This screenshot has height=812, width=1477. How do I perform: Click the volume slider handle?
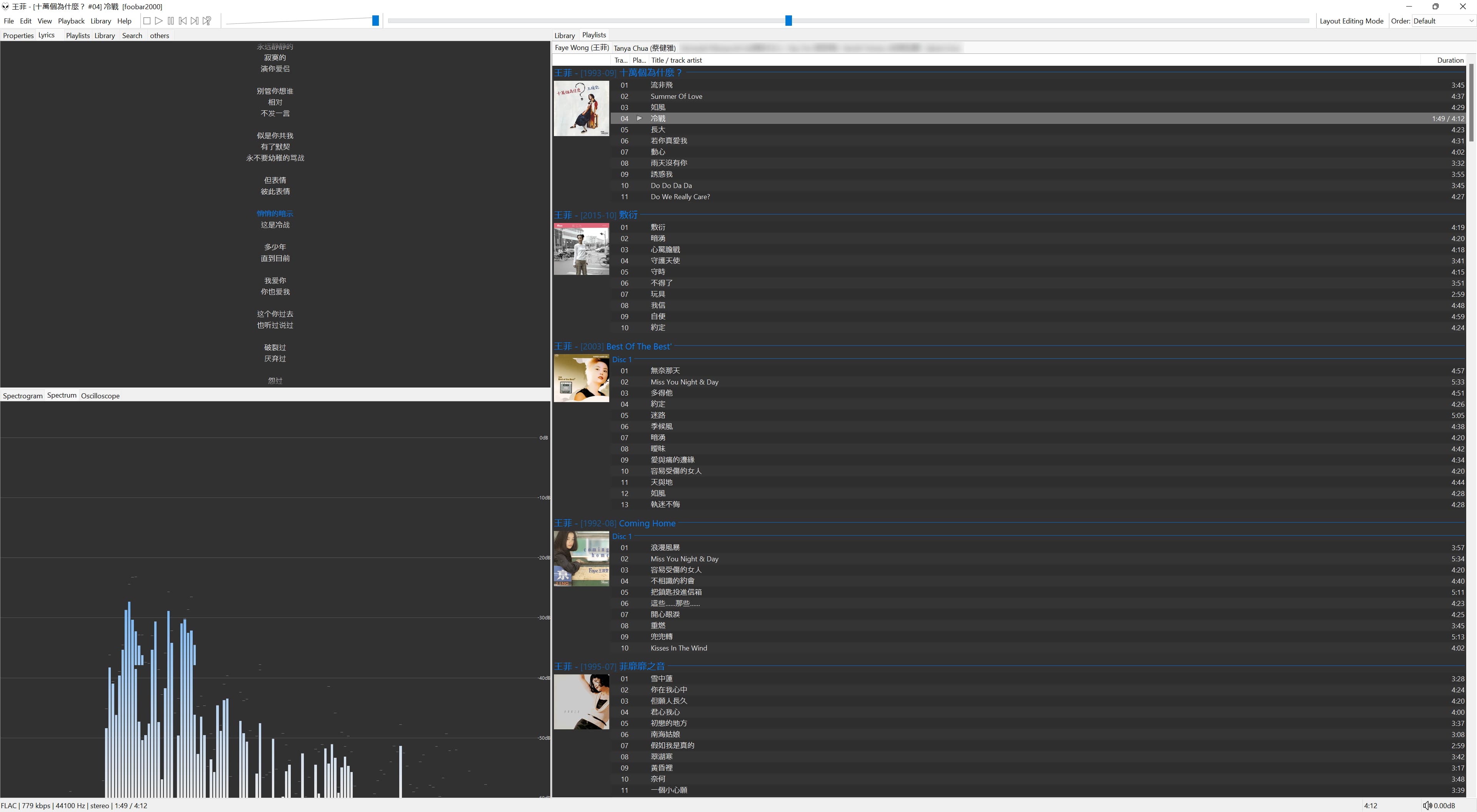375,21
